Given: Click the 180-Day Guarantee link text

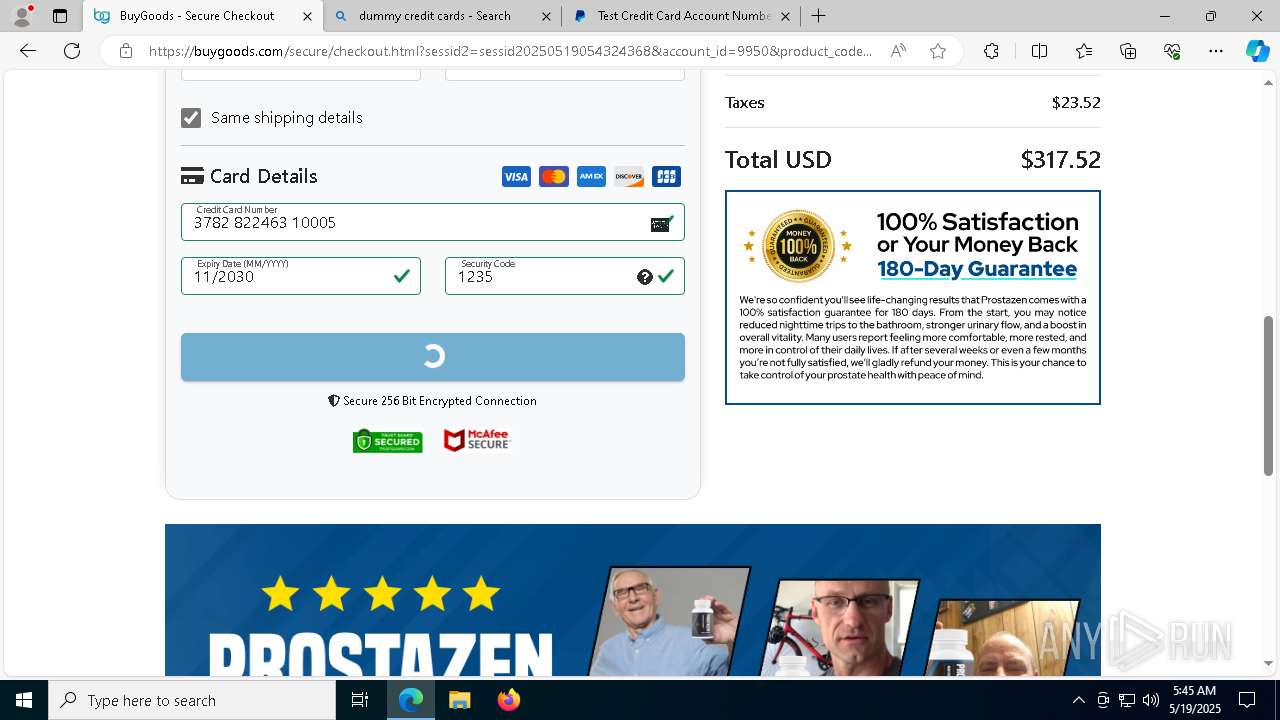Looking at the screenshot, I should point(977,269).
